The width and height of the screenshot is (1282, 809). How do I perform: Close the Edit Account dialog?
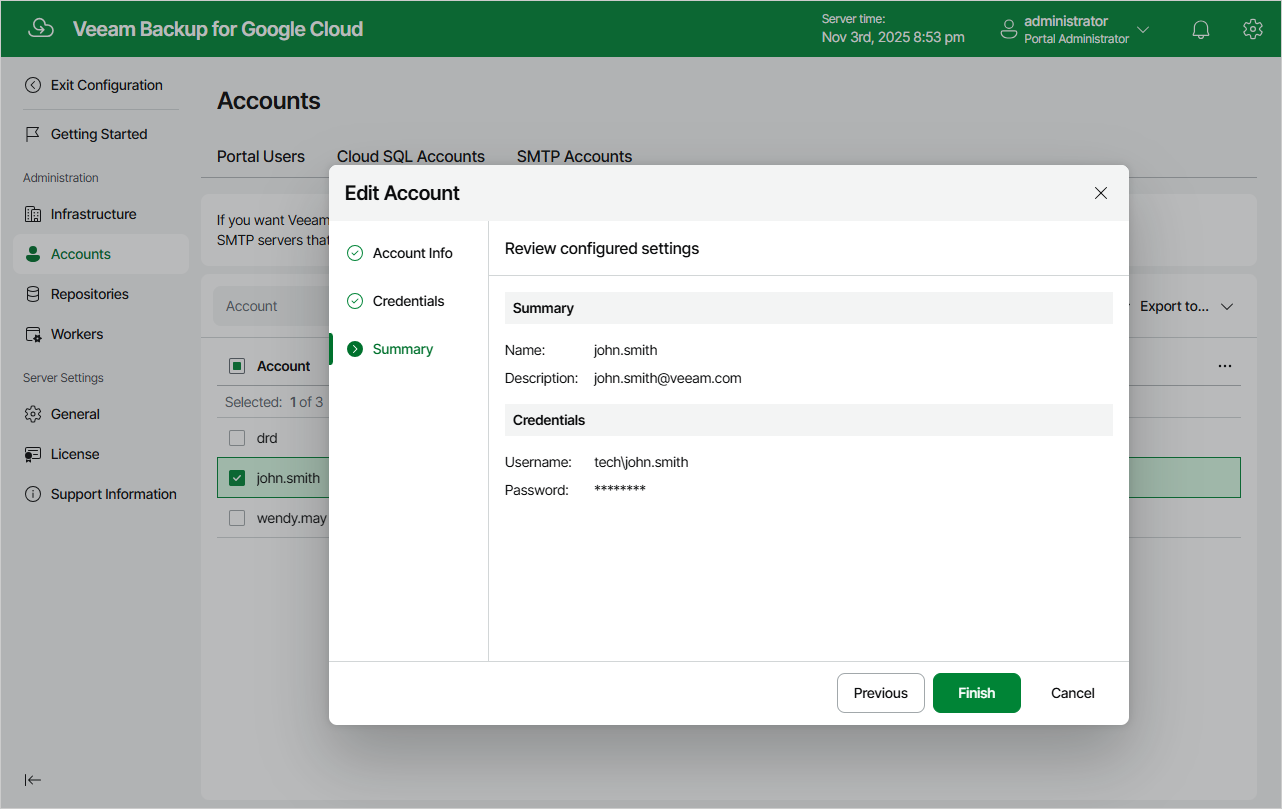1101,193
